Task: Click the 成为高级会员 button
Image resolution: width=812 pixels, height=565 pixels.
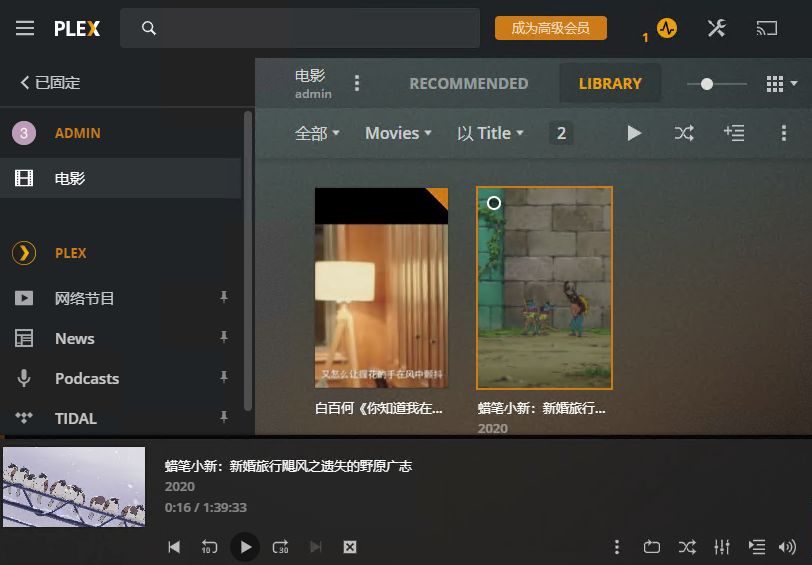Action: 550,28
